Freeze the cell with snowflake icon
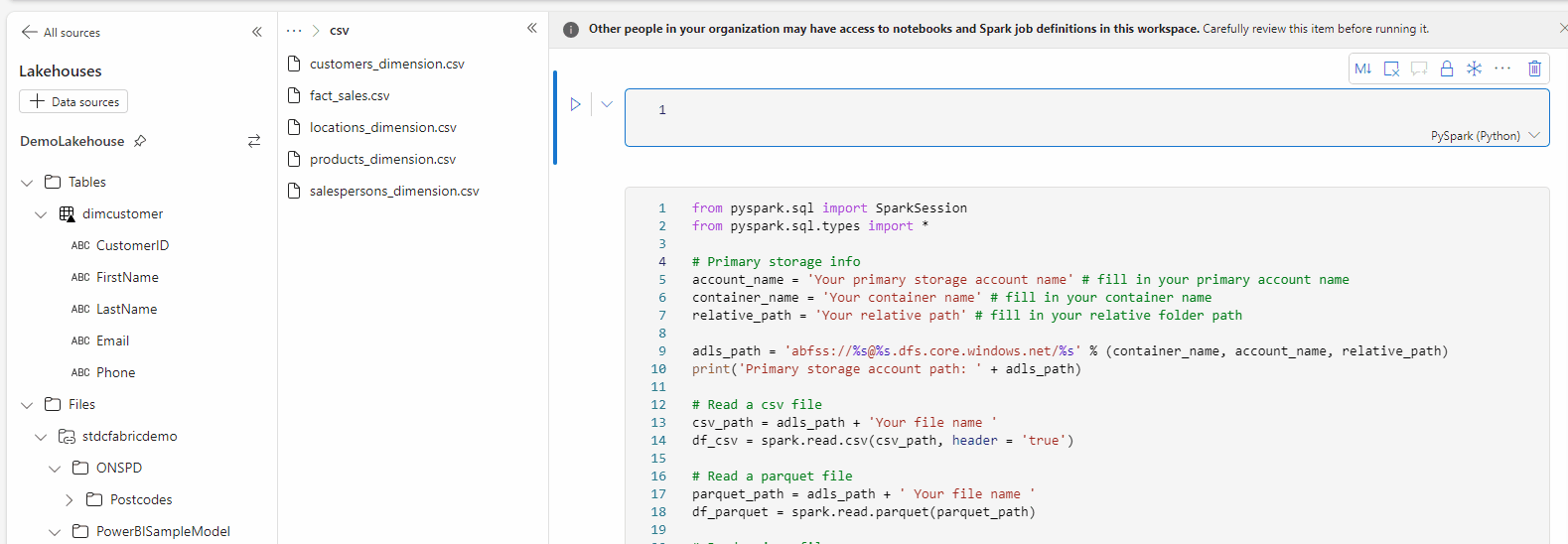The height and width of the screenshot is (544, 1568). pyautogui.click(x=1475, y=68)
